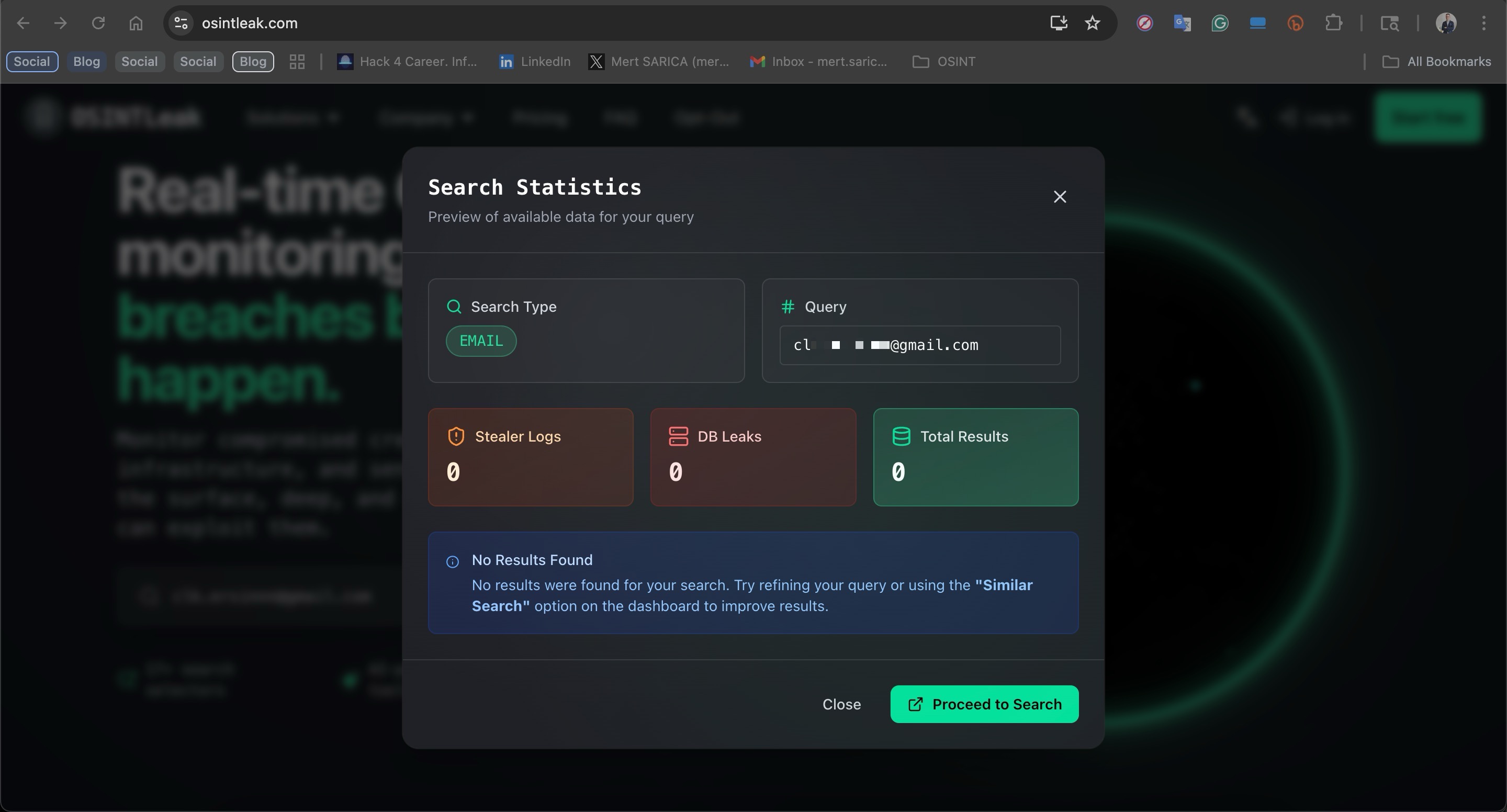
Task: Open site information icon beside URL
Action: click(x=181, y=24)
